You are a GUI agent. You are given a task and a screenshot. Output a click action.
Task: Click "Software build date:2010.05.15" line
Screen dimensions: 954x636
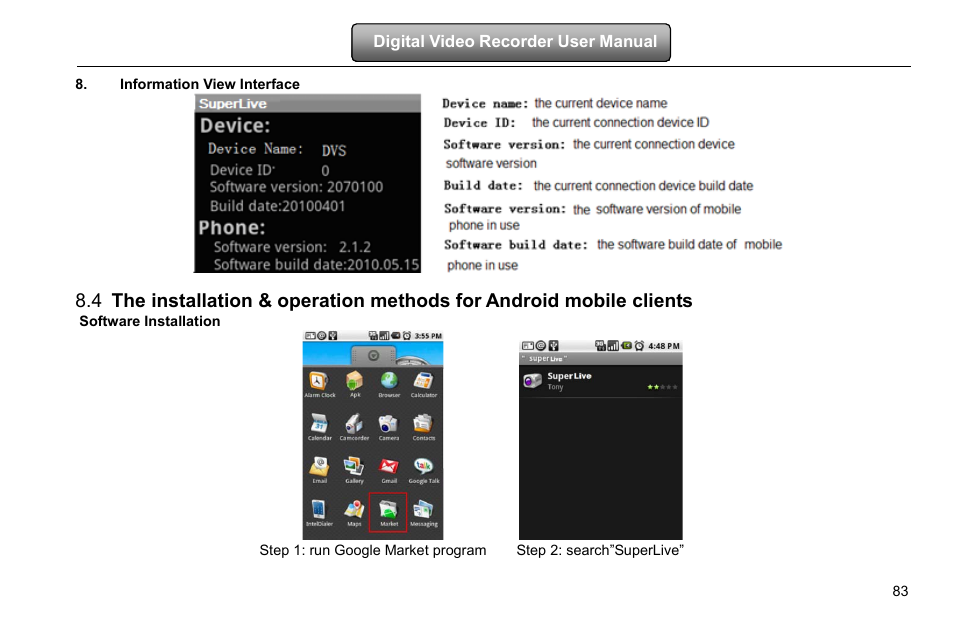(316, 265)
